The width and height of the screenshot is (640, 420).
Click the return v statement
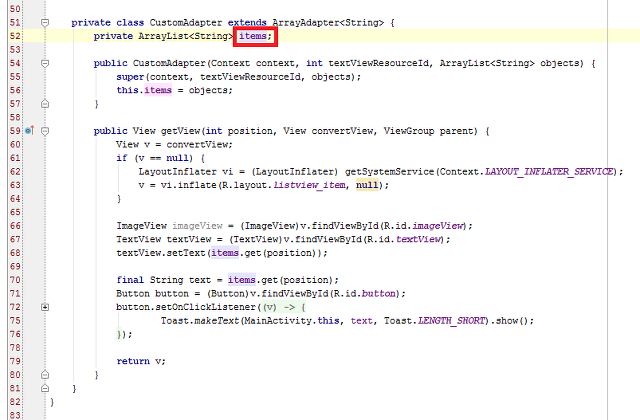141,361
